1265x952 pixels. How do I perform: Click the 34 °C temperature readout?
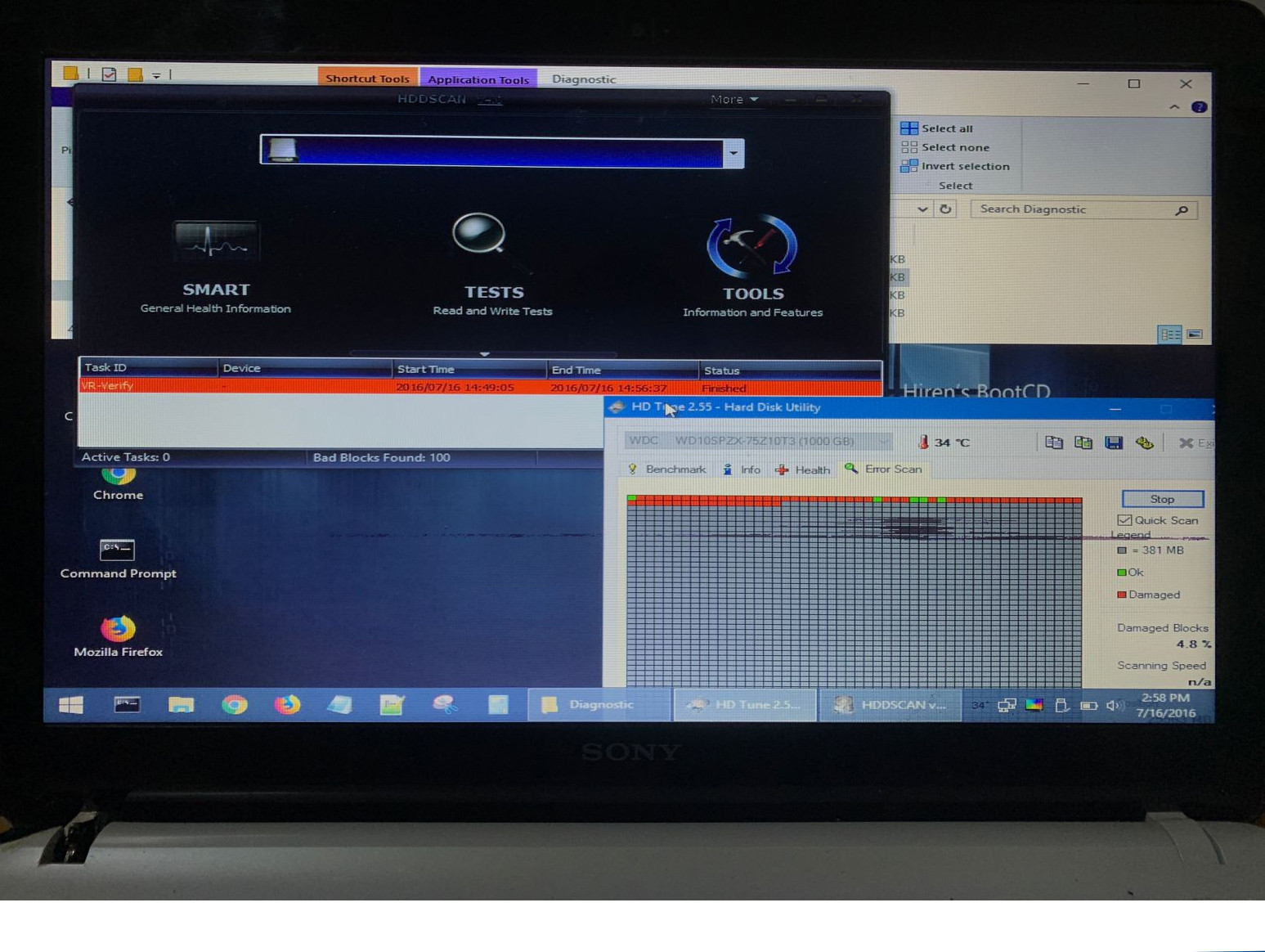pos(944,442)
